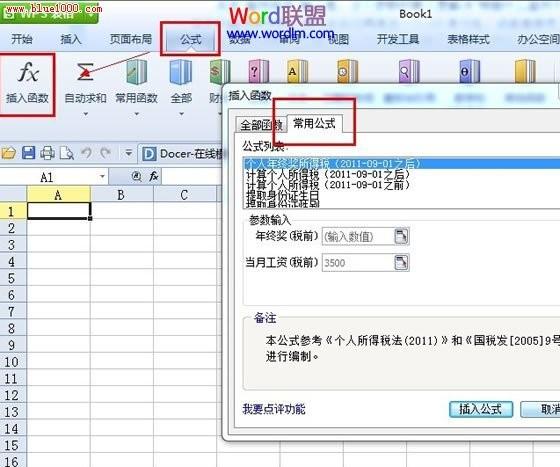
Task: Open the Name Box dropdown arrow
Action: (102, 177)
